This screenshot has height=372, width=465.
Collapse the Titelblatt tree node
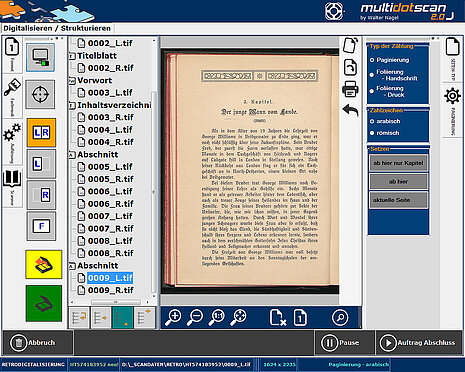click(x=72, y=56)
